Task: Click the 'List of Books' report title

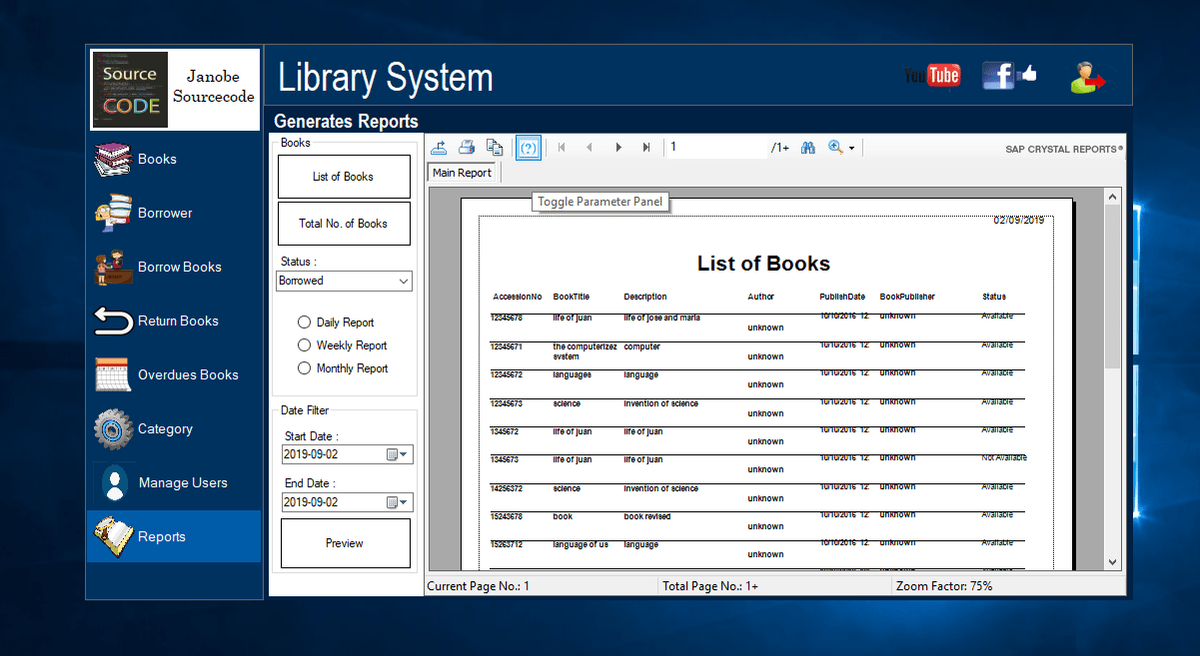Action: 764,264
